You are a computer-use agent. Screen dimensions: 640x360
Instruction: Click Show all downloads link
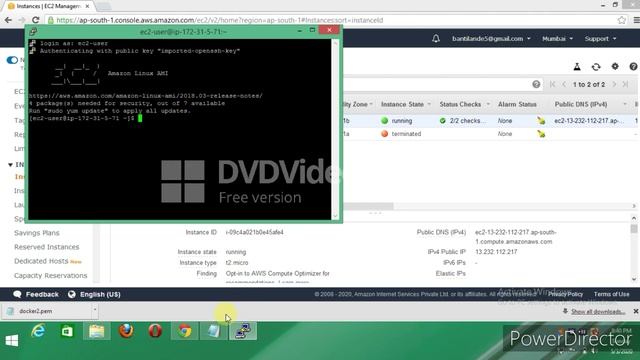point(598,311)
